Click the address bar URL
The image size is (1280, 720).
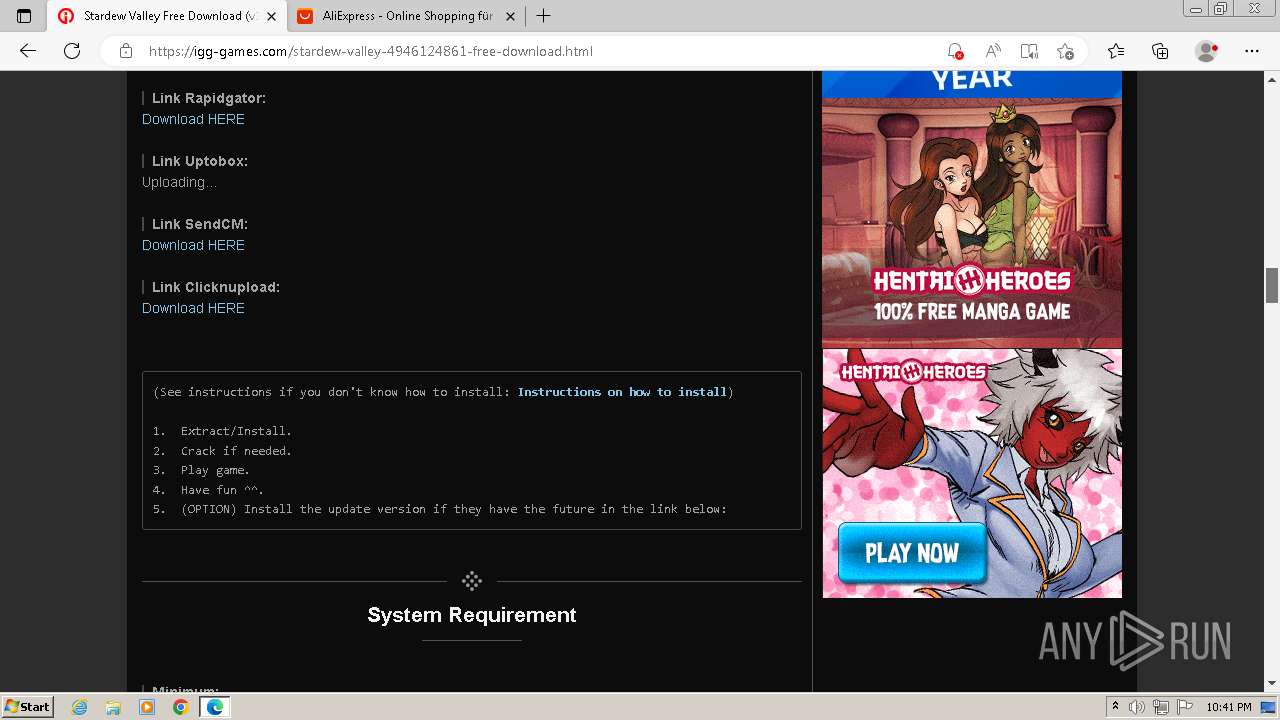pyautogui.click(x=371, y=51)
